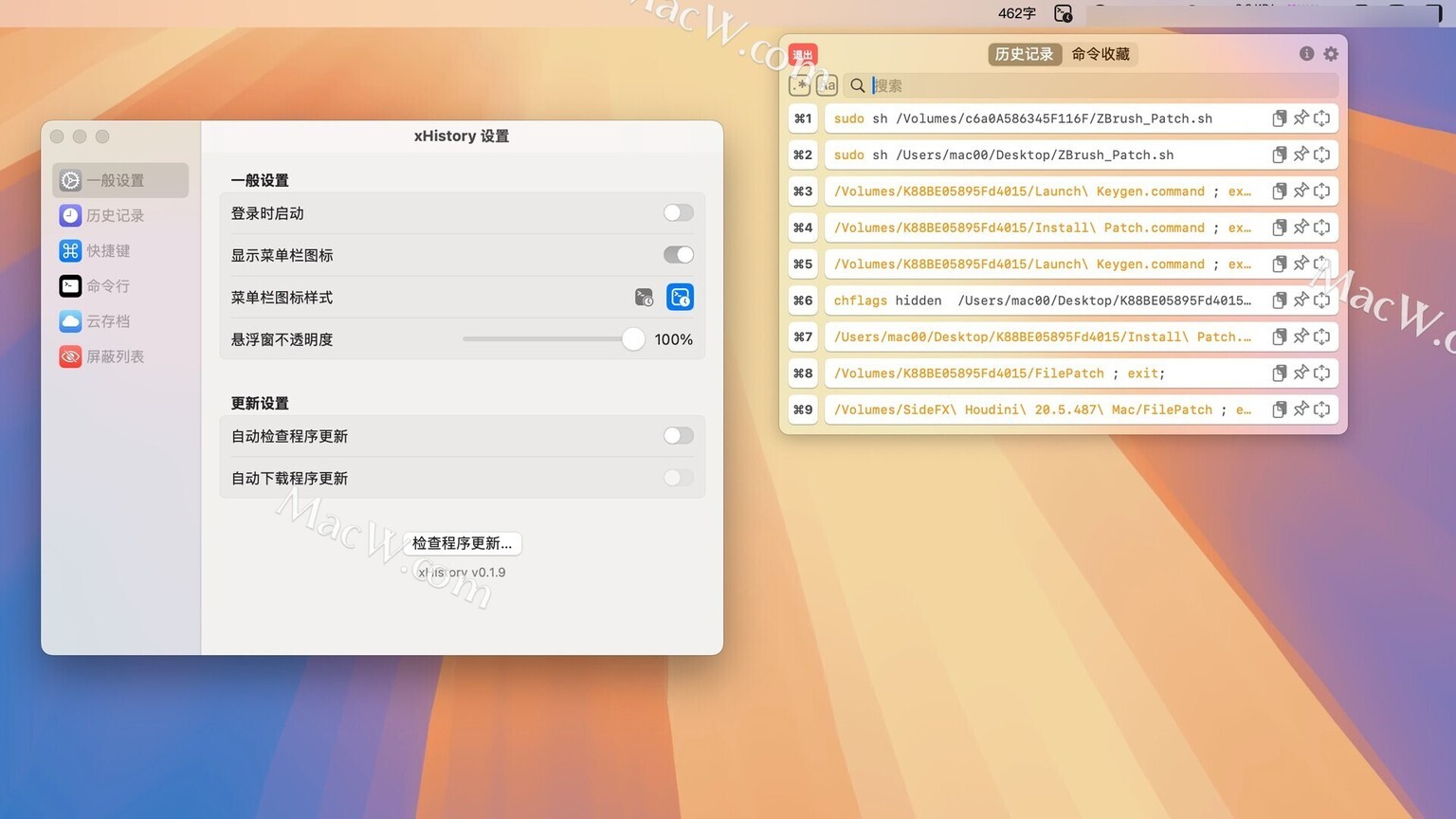This screenshot has height=819, width=1456.
Task: Open 云存档 settings section
Action: click(120, 321)
